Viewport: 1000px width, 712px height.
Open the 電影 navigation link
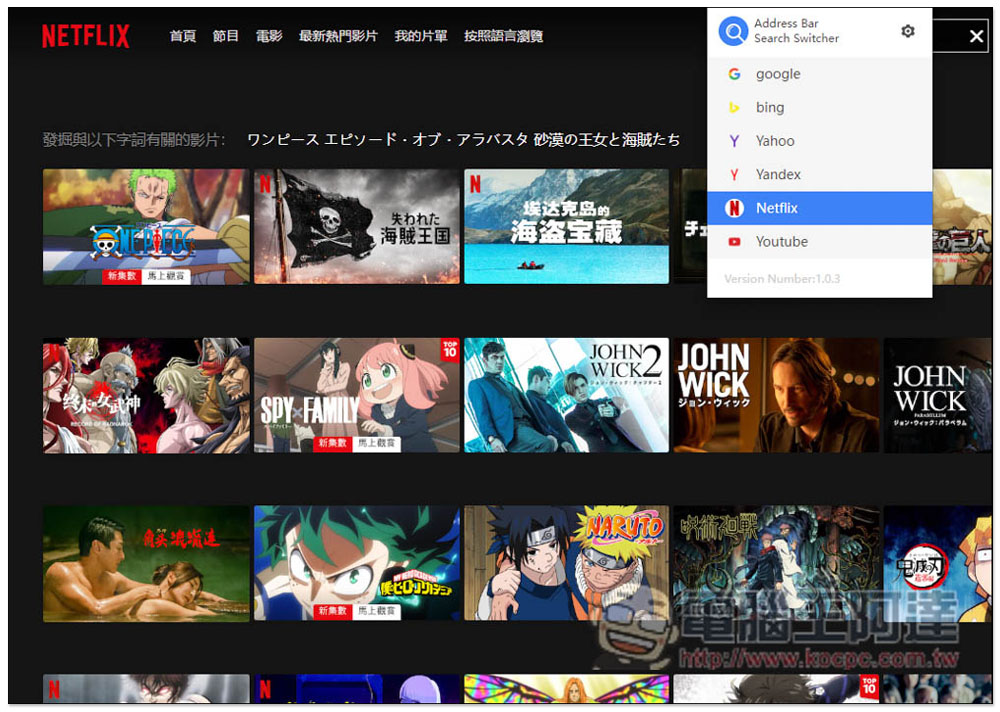pyautogui.click(x=269, y=36)
